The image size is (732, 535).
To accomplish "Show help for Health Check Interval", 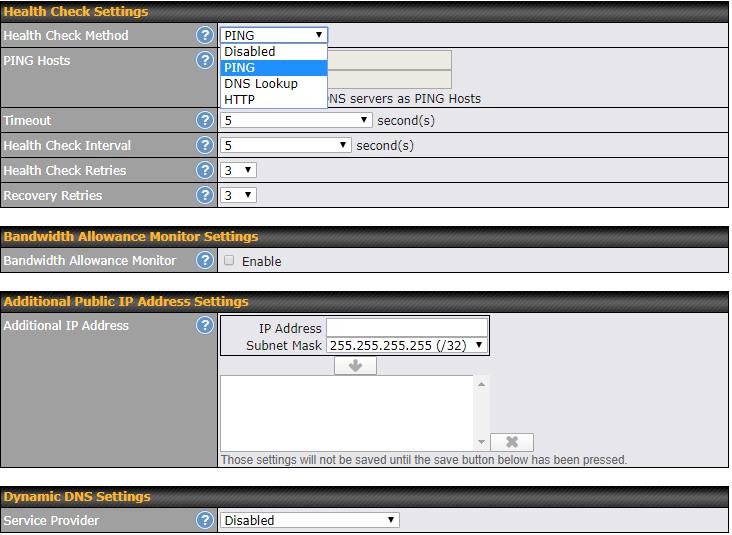I will click(x=205, y=145).
